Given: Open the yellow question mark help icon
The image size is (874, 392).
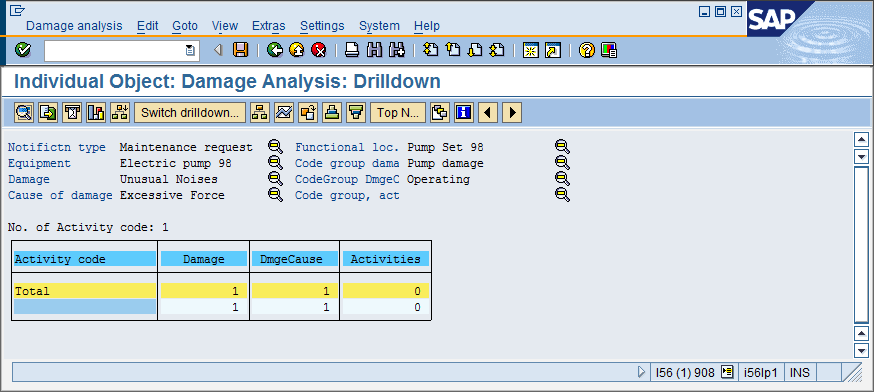Looking at the screenshot, I should pyautogui.click(x=586, y=50).
